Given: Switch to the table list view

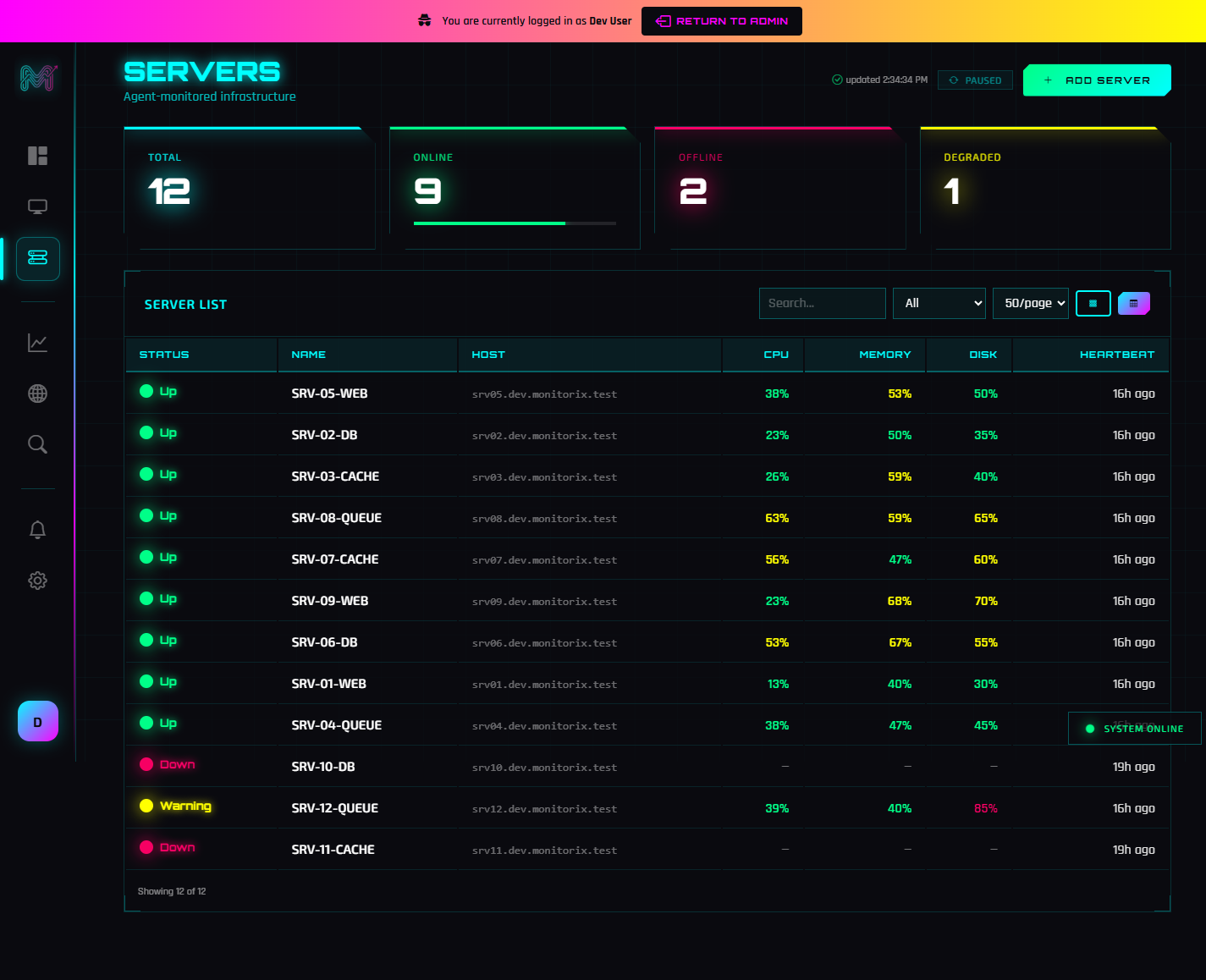Looking at the screenshot, I should 1134,303.
